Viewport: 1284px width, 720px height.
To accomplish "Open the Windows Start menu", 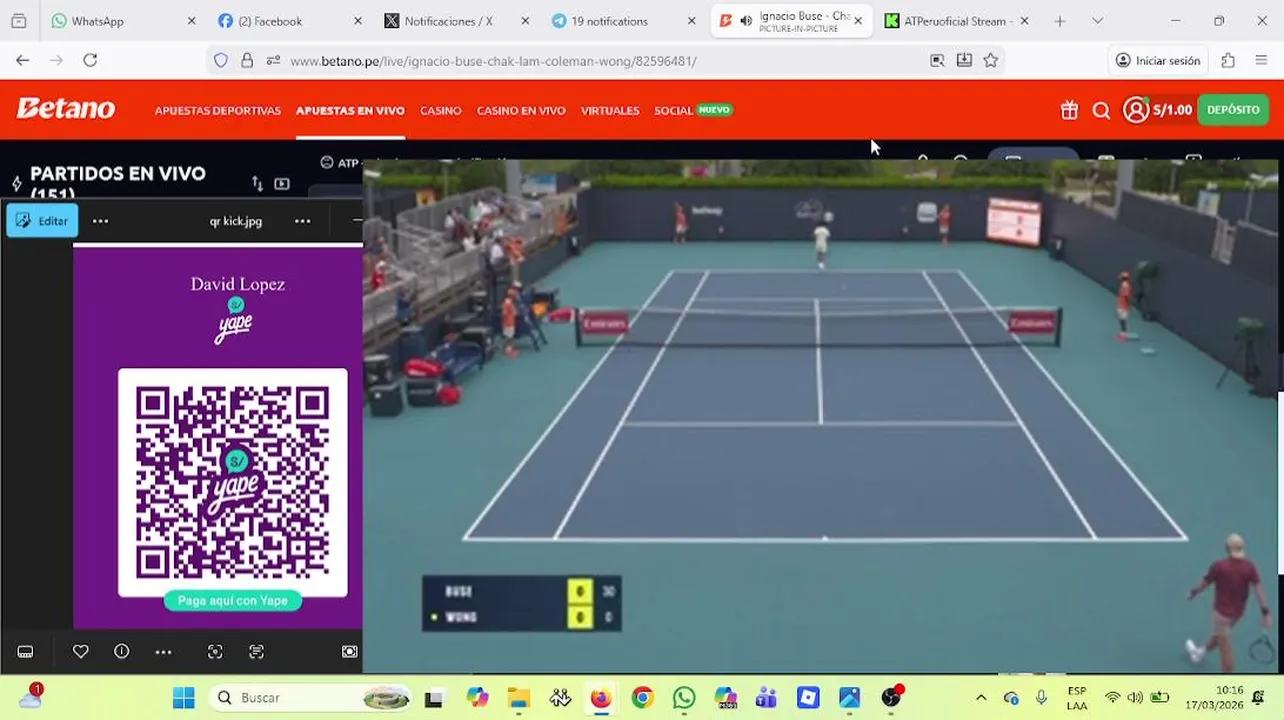I will tap(184, 697).
